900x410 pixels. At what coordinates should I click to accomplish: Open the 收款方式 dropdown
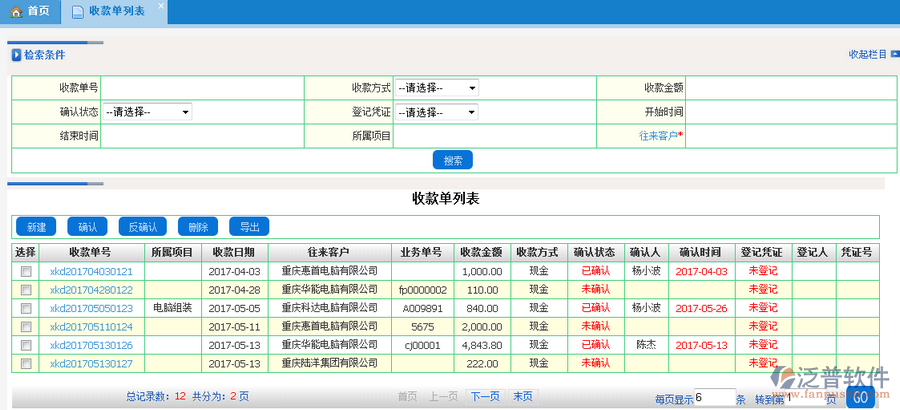pos(436,88)
